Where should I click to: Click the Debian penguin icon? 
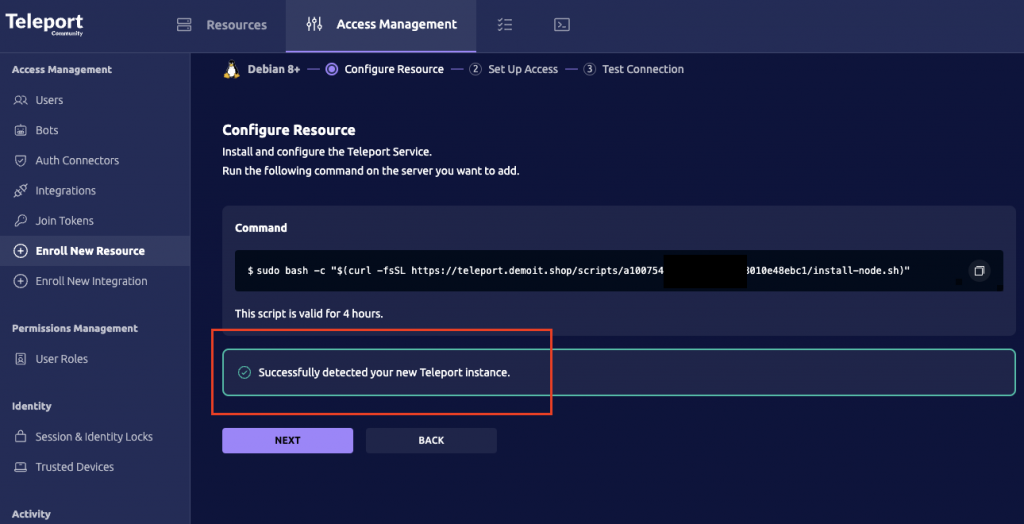[x=231, y=69]
